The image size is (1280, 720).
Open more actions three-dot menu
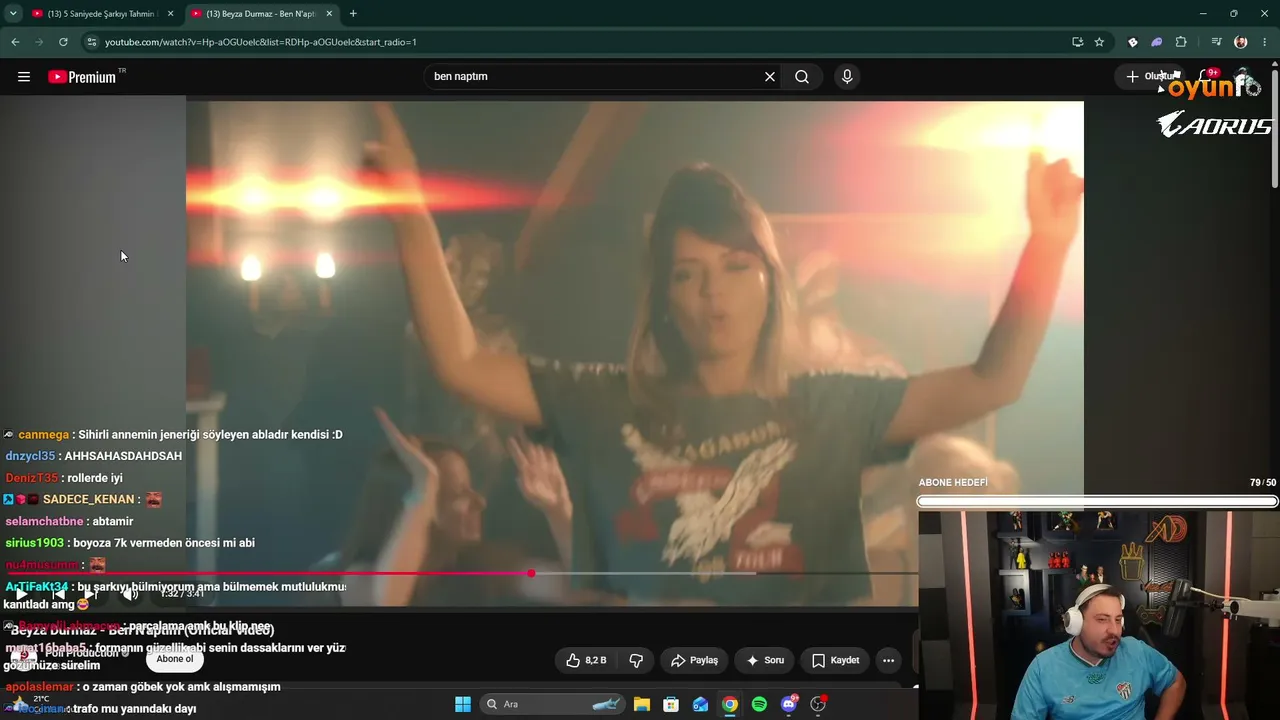888,661
